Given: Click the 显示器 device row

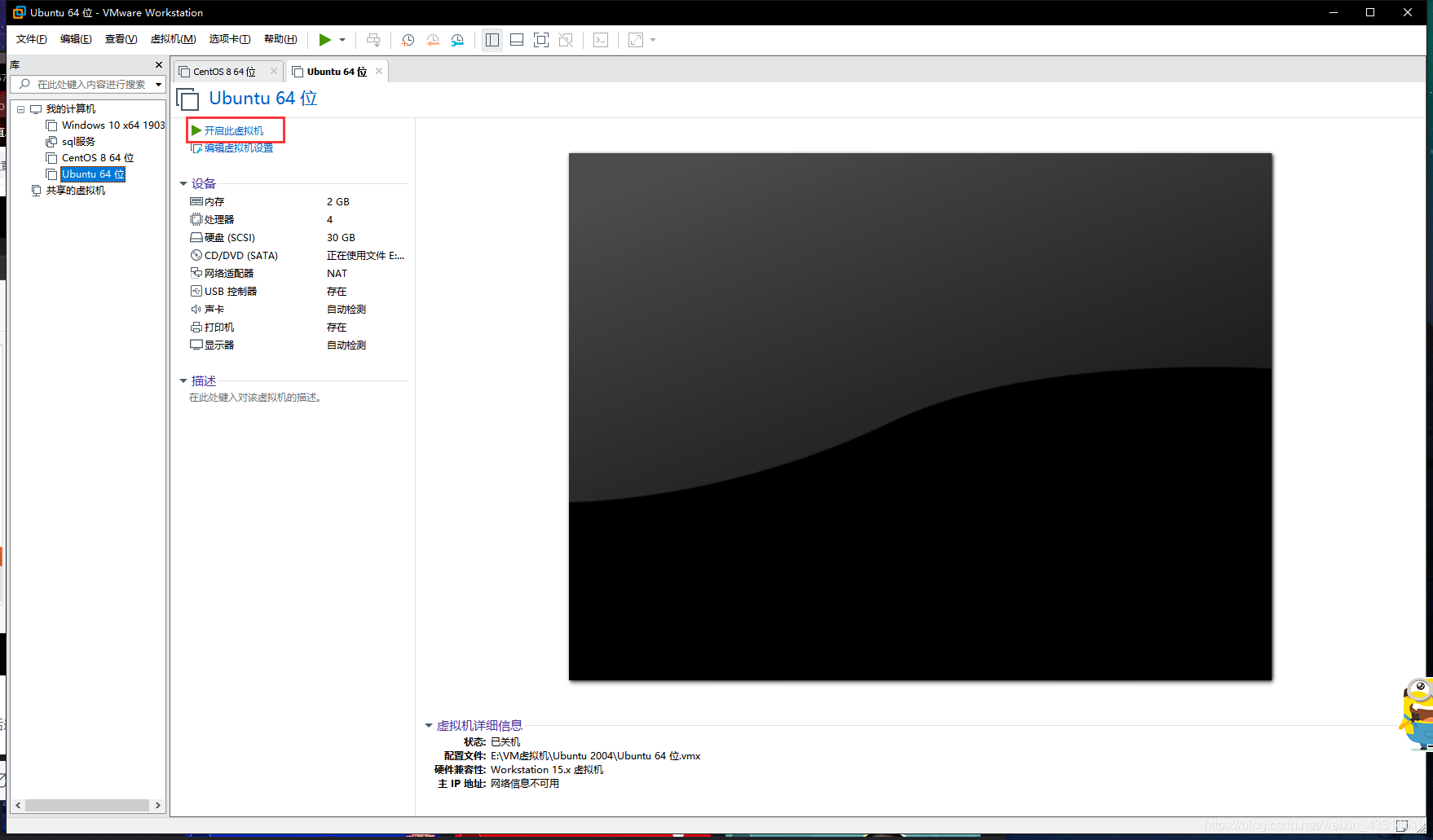Looking at the screenshot, I should pos(298,345).
